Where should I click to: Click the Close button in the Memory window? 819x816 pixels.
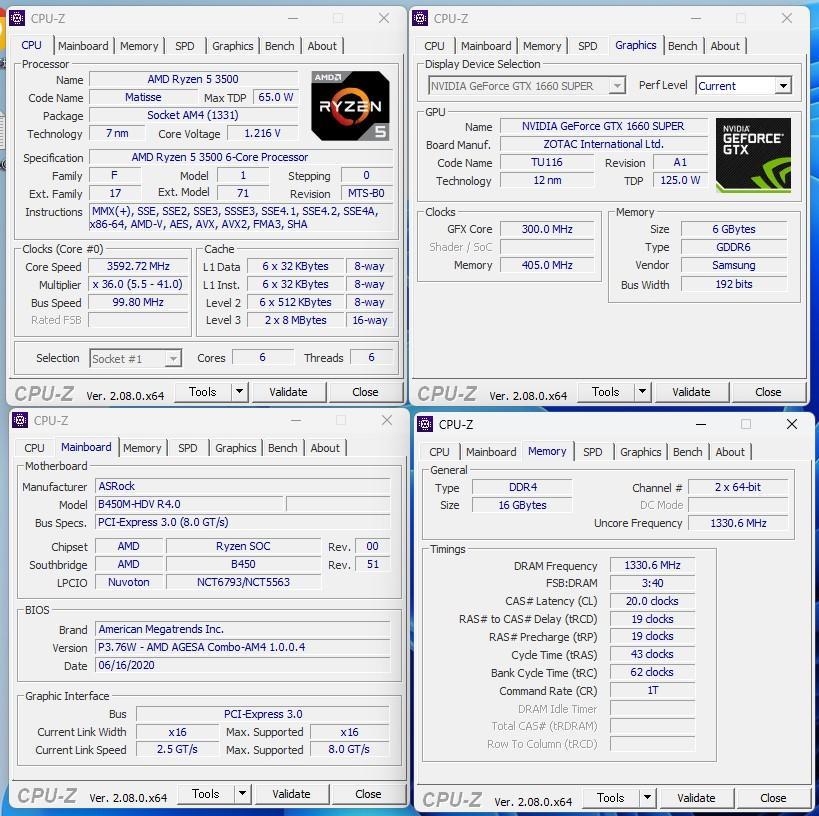click(773, 797)
